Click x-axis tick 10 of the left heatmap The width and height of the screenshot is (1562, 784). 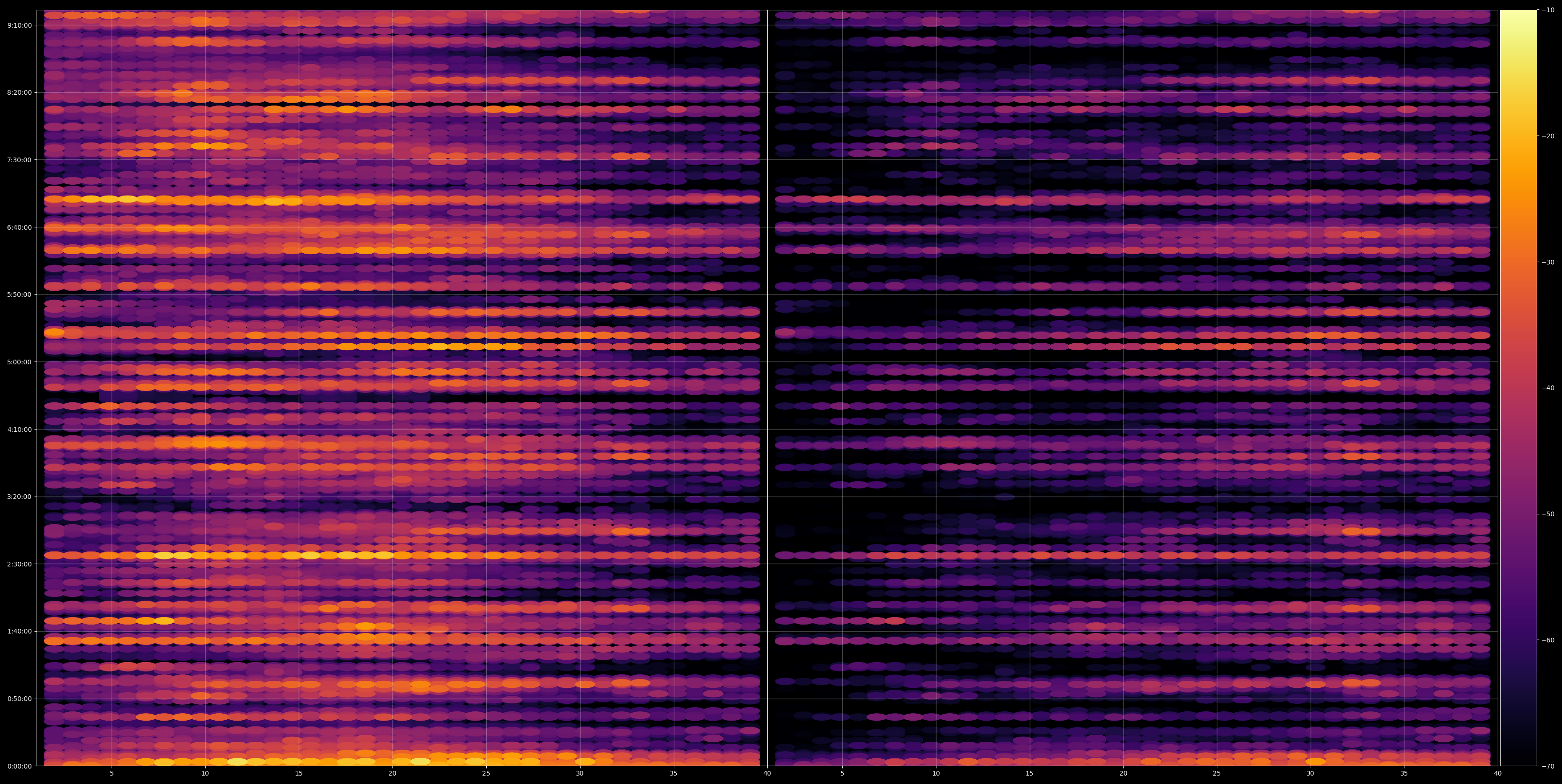[205, 774]
